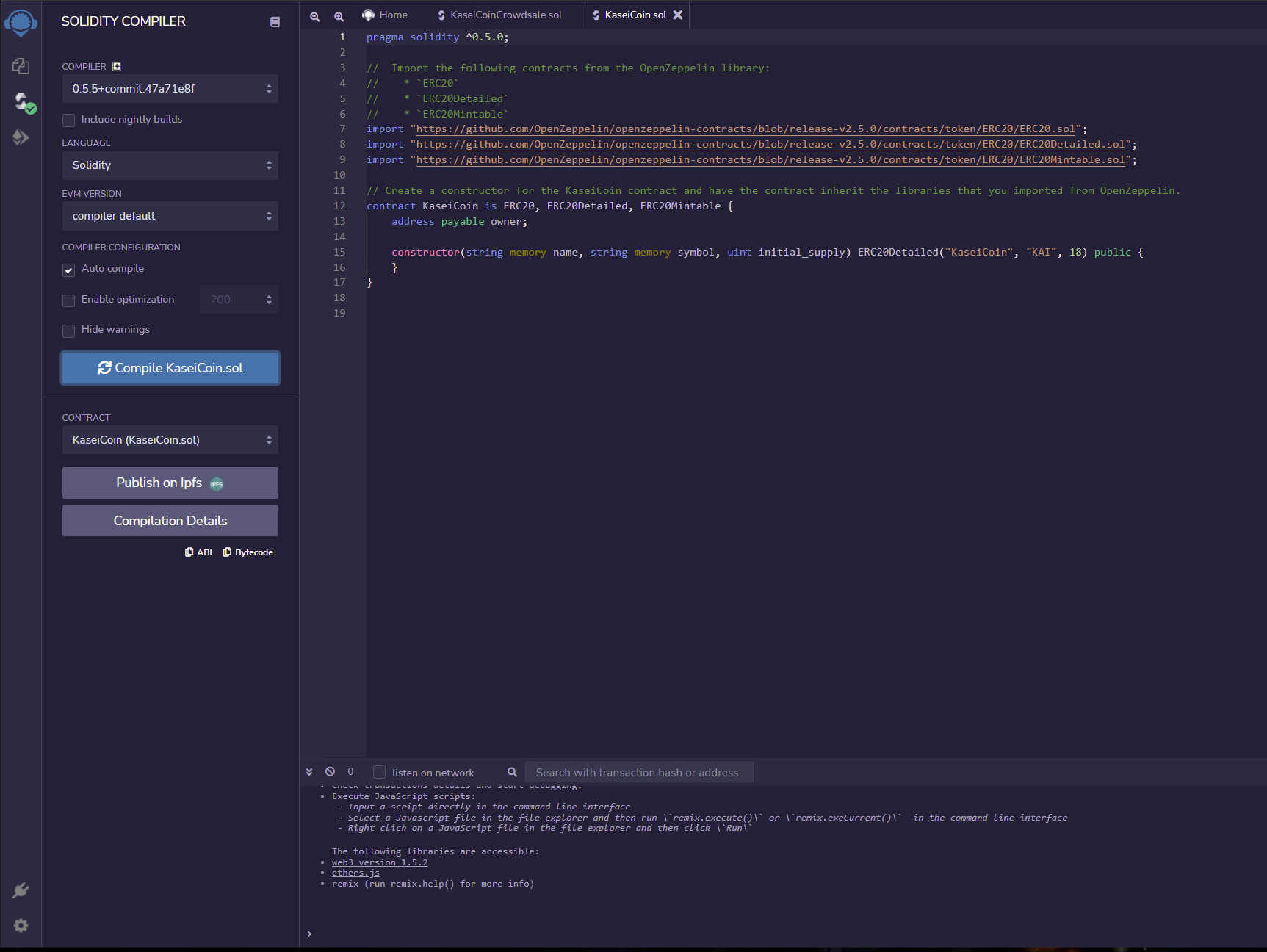Enable Include nightly builds
1267x952 pixels.
coord(68,120)
